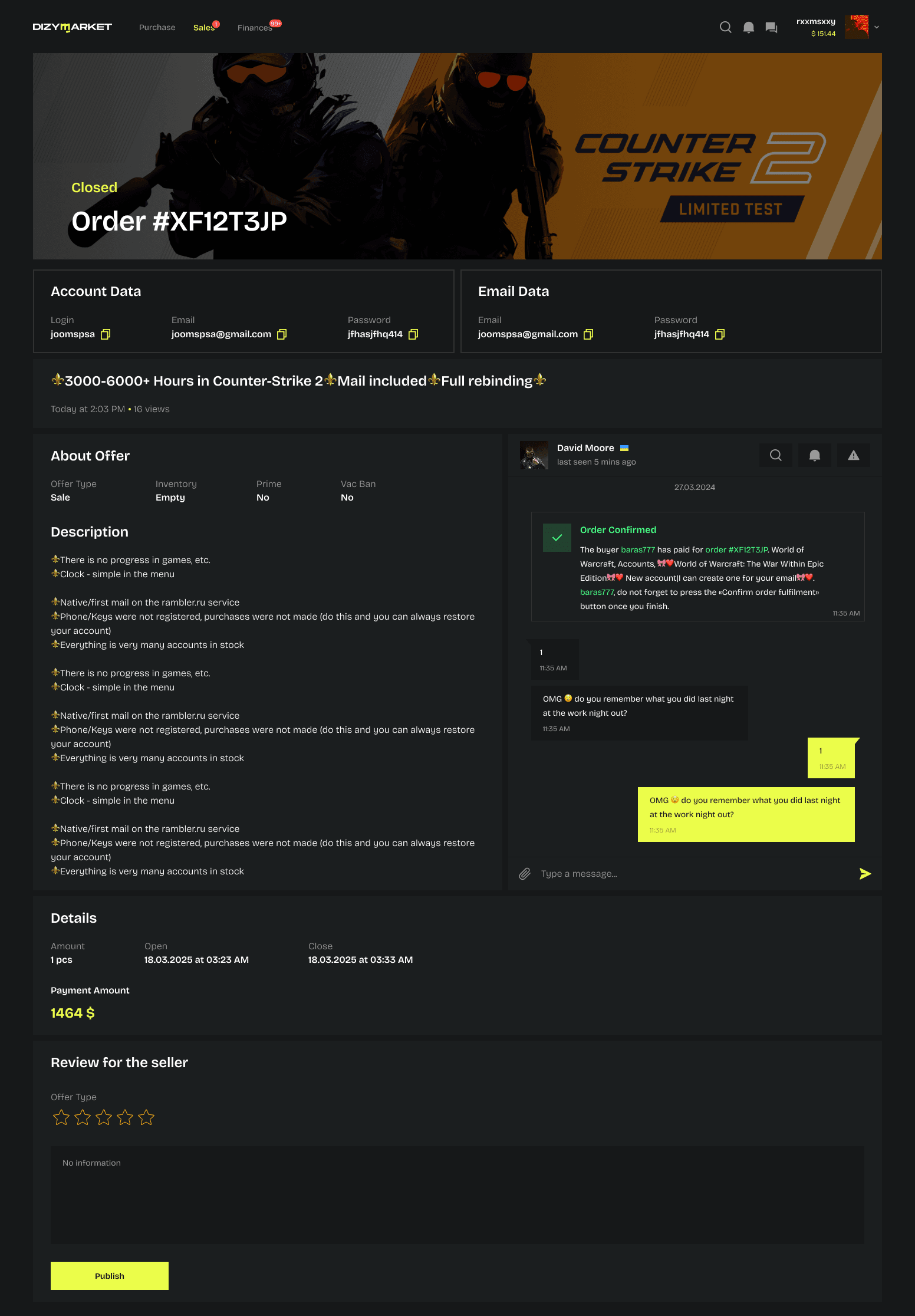Rate the seller three stars

pos(104,1117)
